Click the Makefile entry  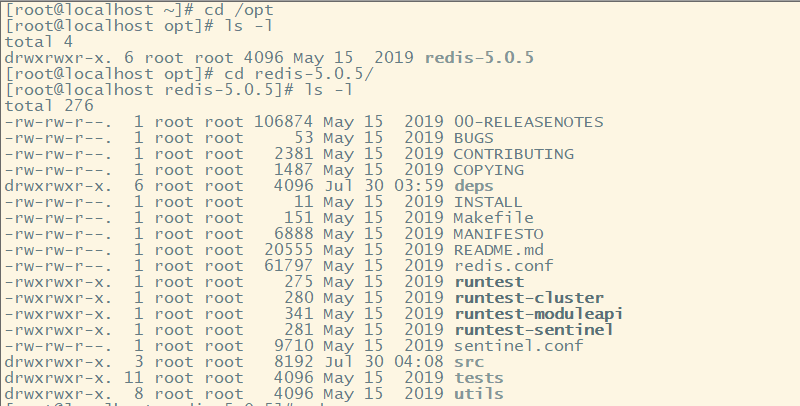tap(493, 218)
